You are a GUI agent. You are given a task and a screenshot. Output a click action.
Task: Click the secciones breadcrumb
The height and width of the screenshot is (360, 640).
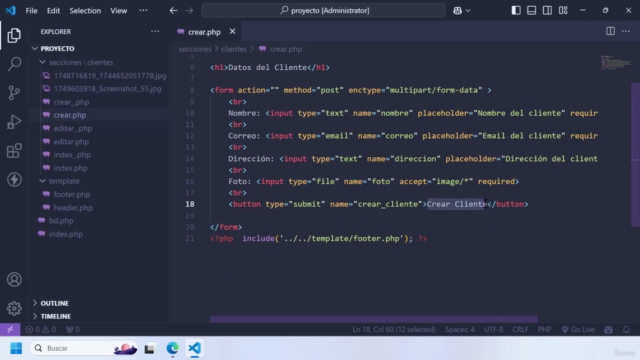[195, 49]
